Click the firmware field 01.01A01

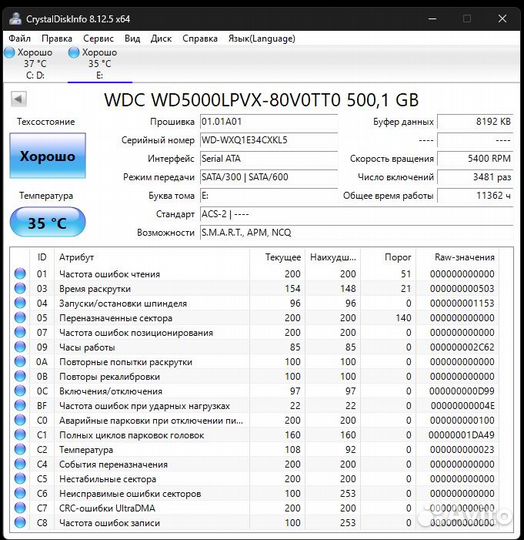click(269, 122)
